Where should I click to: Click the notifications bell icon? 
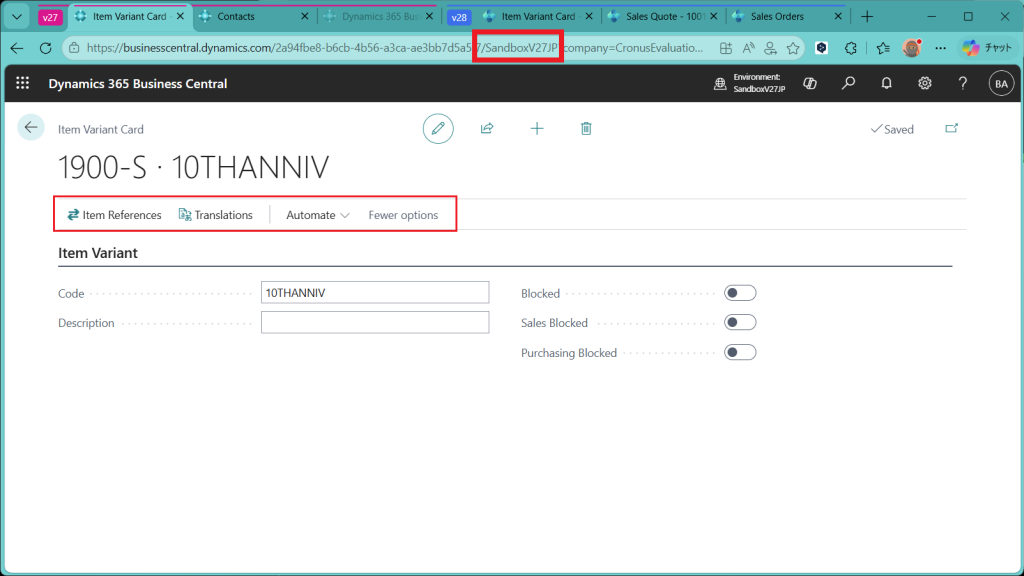pyautogui.click(x=886, y=84)
